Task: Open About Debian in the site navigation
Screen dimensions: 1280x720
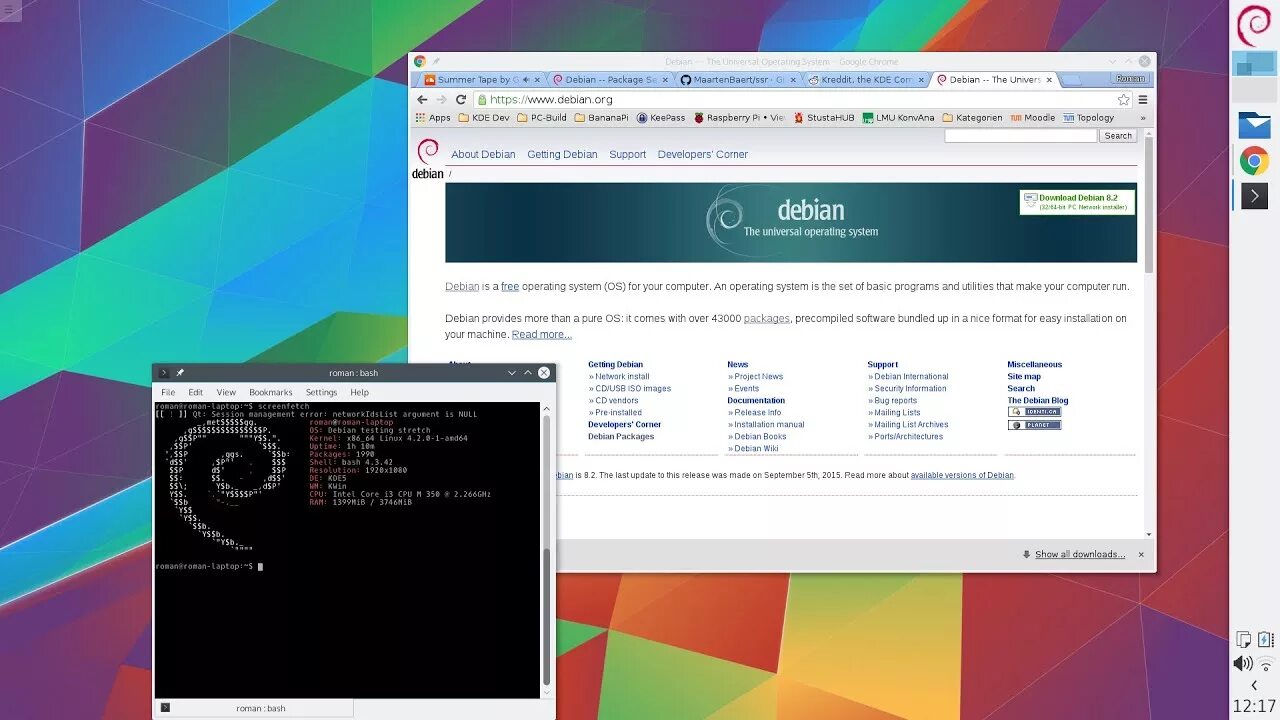Action: (x=483, y=154)
